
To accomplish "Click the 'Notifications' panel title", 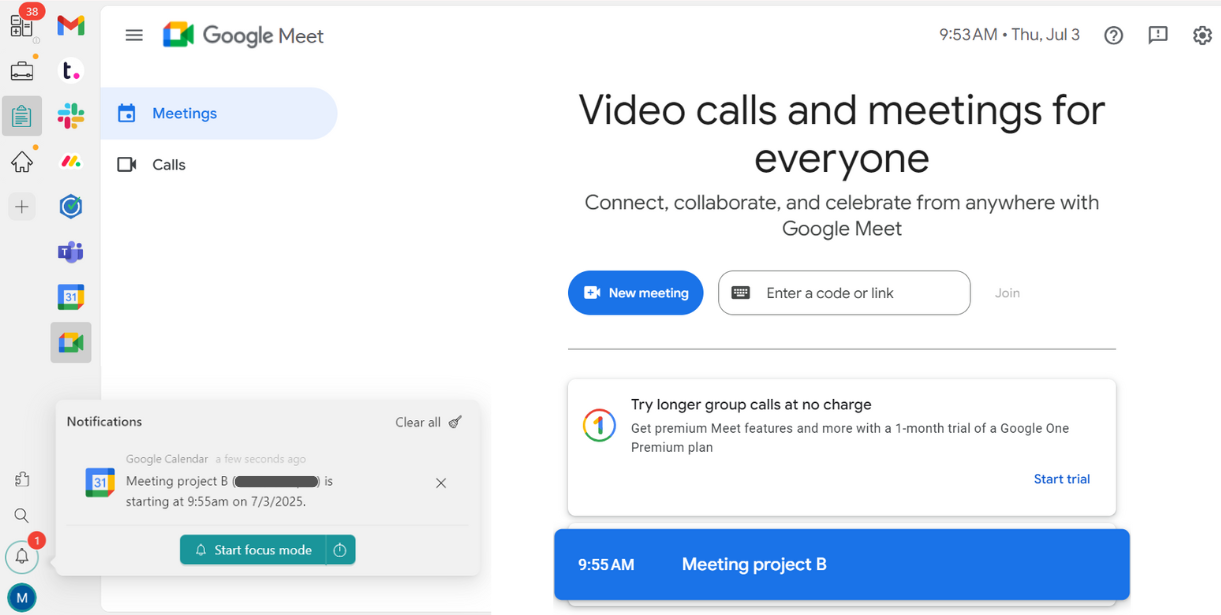I will (x=104, y=422).
